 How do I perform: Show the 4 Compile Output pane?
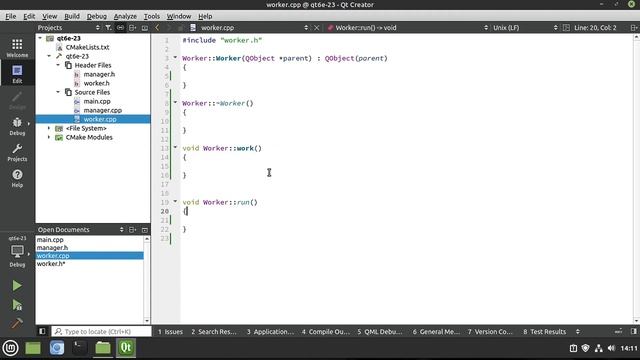(326, 331)
